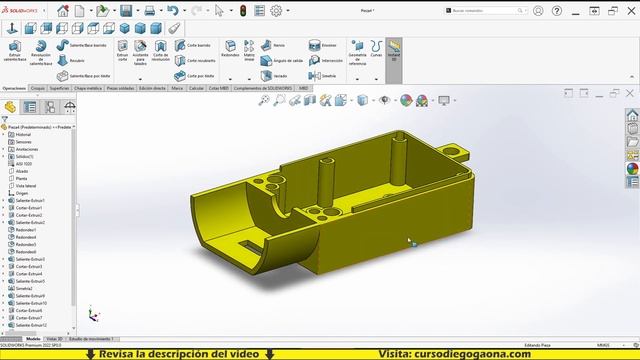Undo the last action with the Undo arrow

pyautogui.click(x=173, y=11)
